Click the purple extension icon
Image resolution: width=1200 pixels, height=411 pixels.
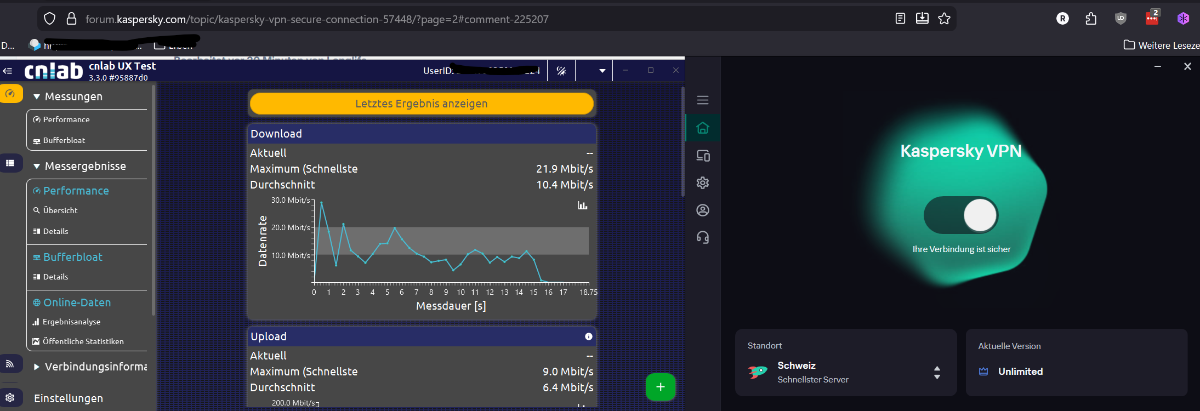point(1182,18)
